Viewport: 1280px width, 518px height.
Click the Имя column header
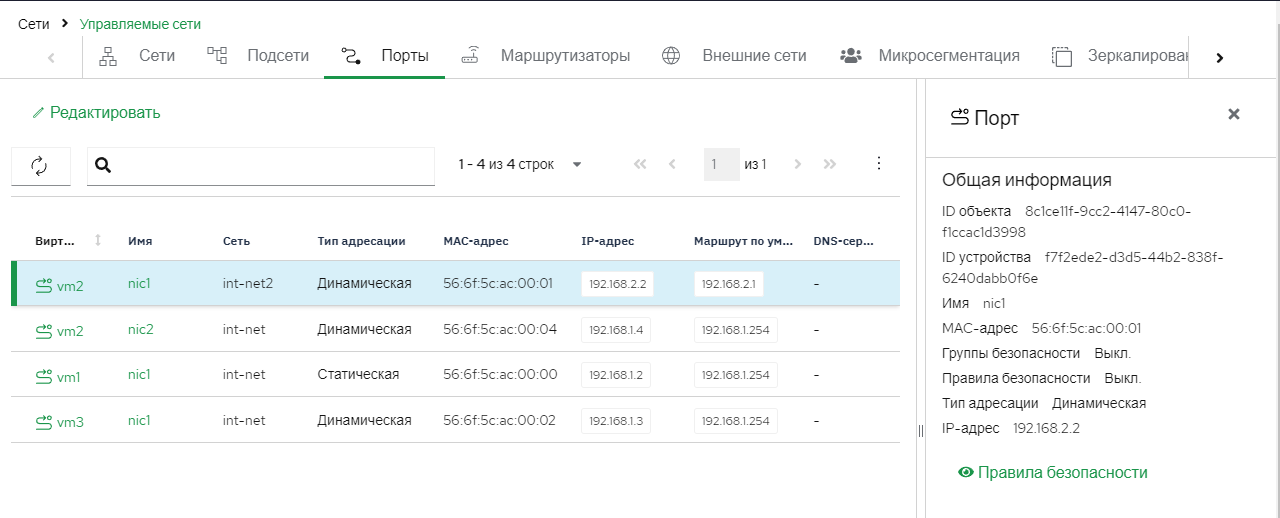140,241
